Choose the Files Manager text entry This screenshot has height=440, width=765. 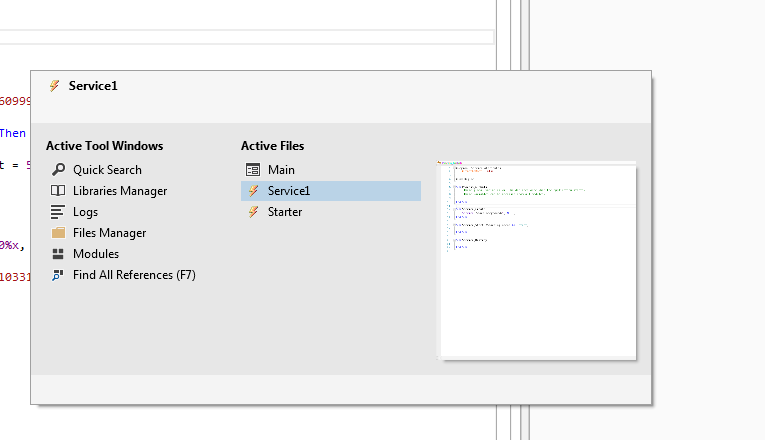pyautogui.click(x=109, y=233)
